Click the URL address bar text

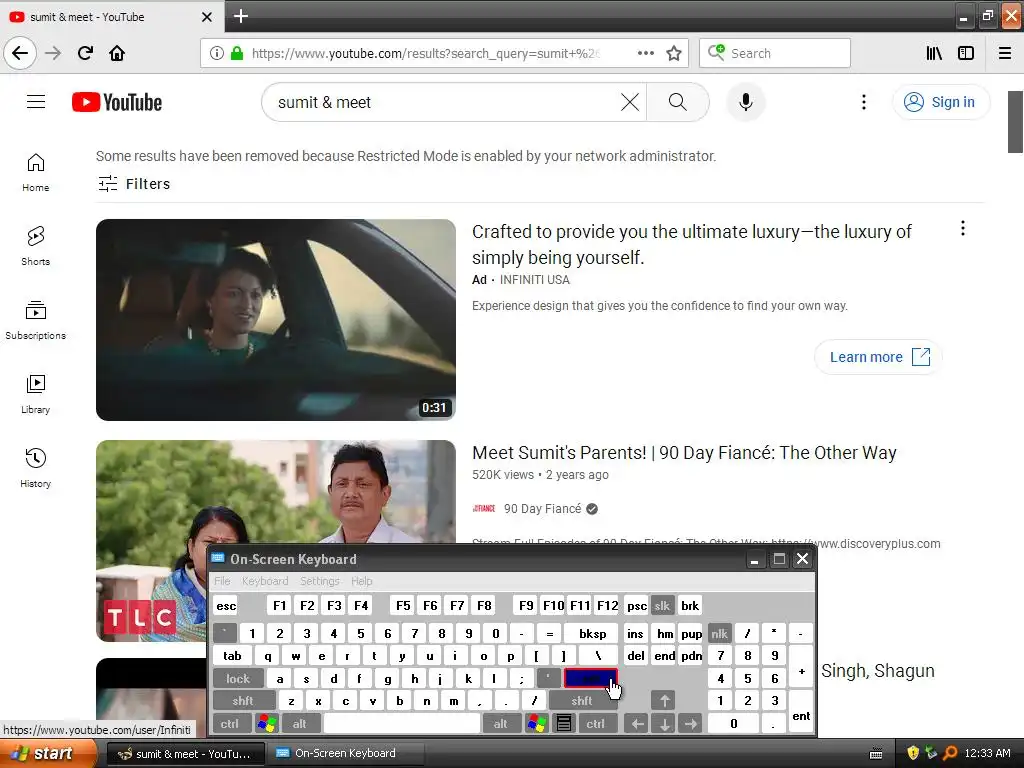click(x=426, y=53)
